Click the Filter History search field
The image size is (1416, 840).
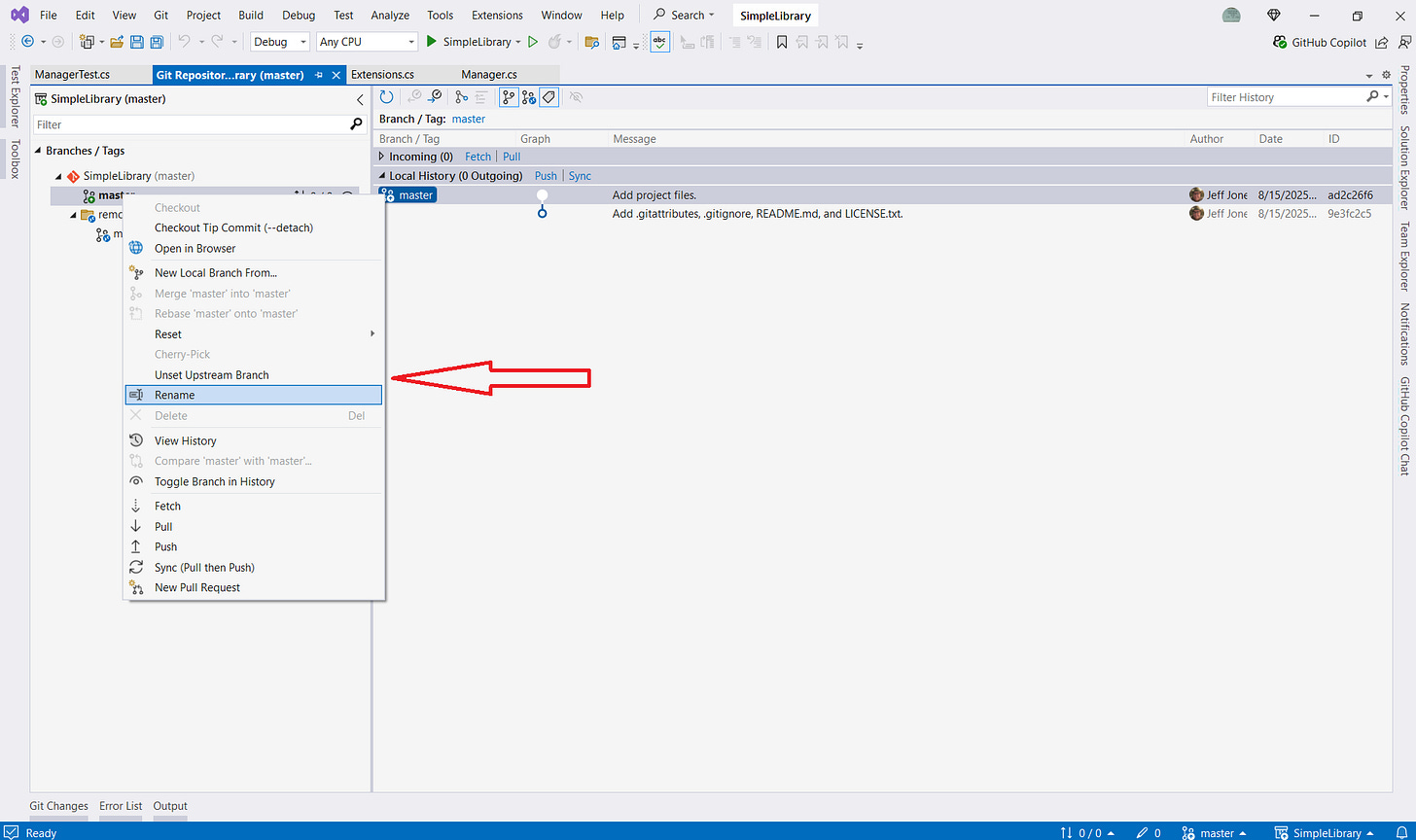point(1287,97)
